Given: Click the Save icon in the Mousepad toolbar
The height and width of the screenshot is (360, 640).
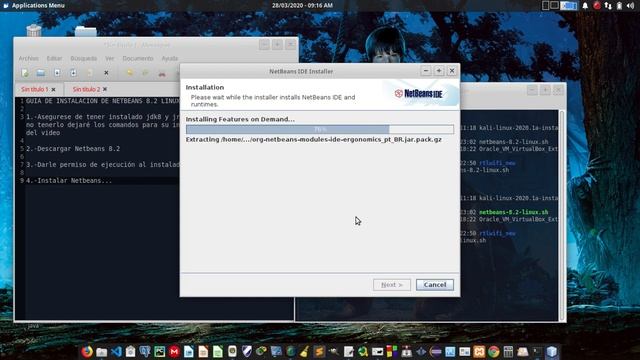Looking at the screenshot, I should pyautogui.click(x=57, y=73).
